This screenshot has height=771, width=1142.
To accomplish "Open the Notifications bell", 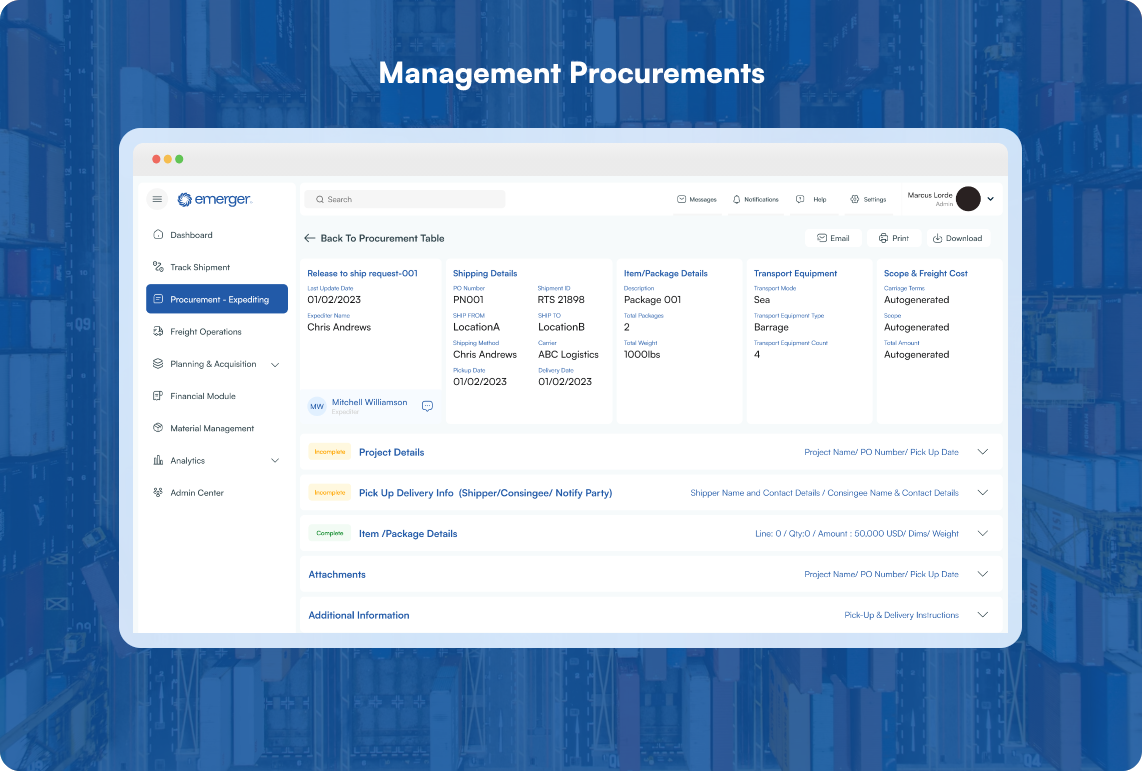I will (755, 199).
